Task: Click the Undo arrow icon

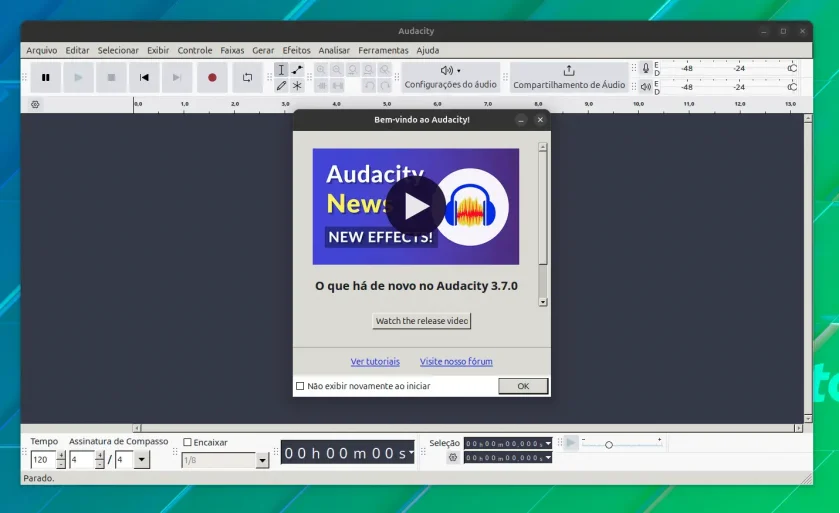Action: (369, 86)
